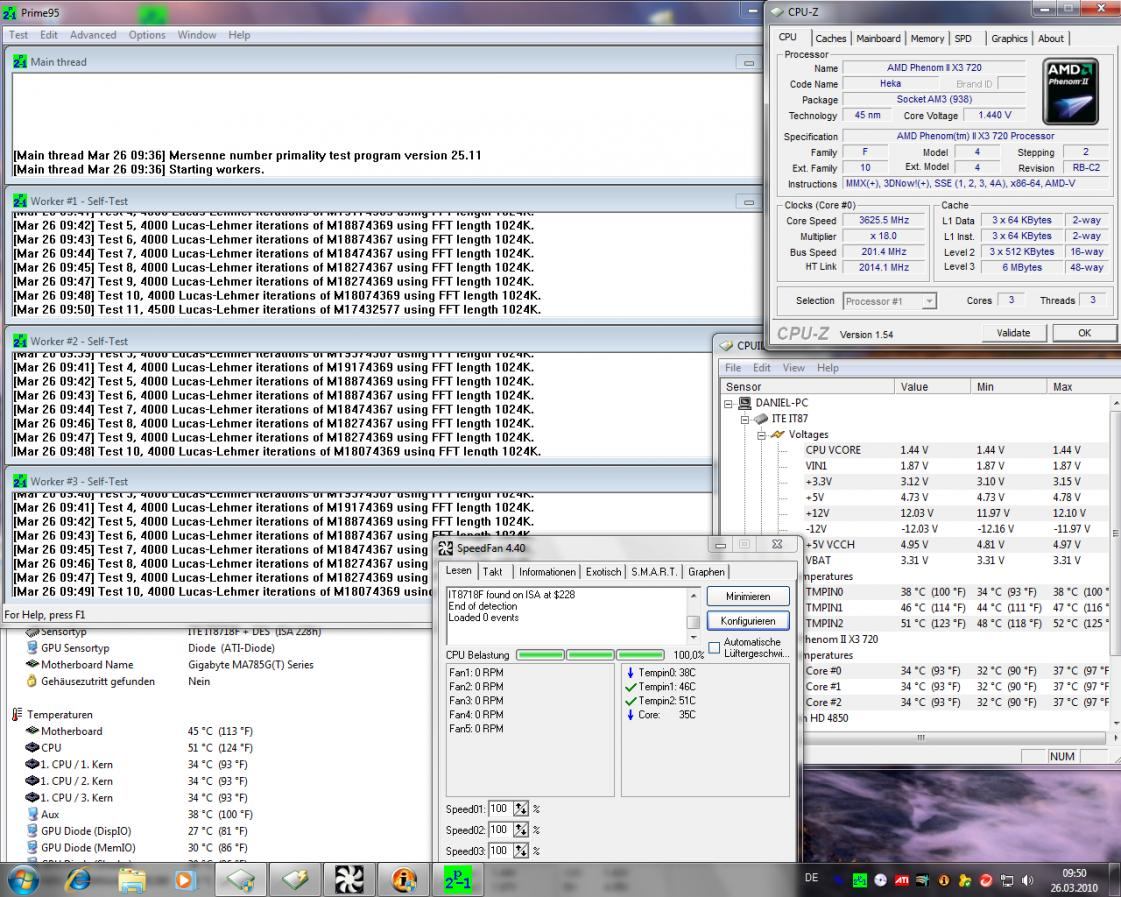Click the Prime95 title bar icon
The height and width of the screenshot is (897, 1121).
click(x=9, y=13)
